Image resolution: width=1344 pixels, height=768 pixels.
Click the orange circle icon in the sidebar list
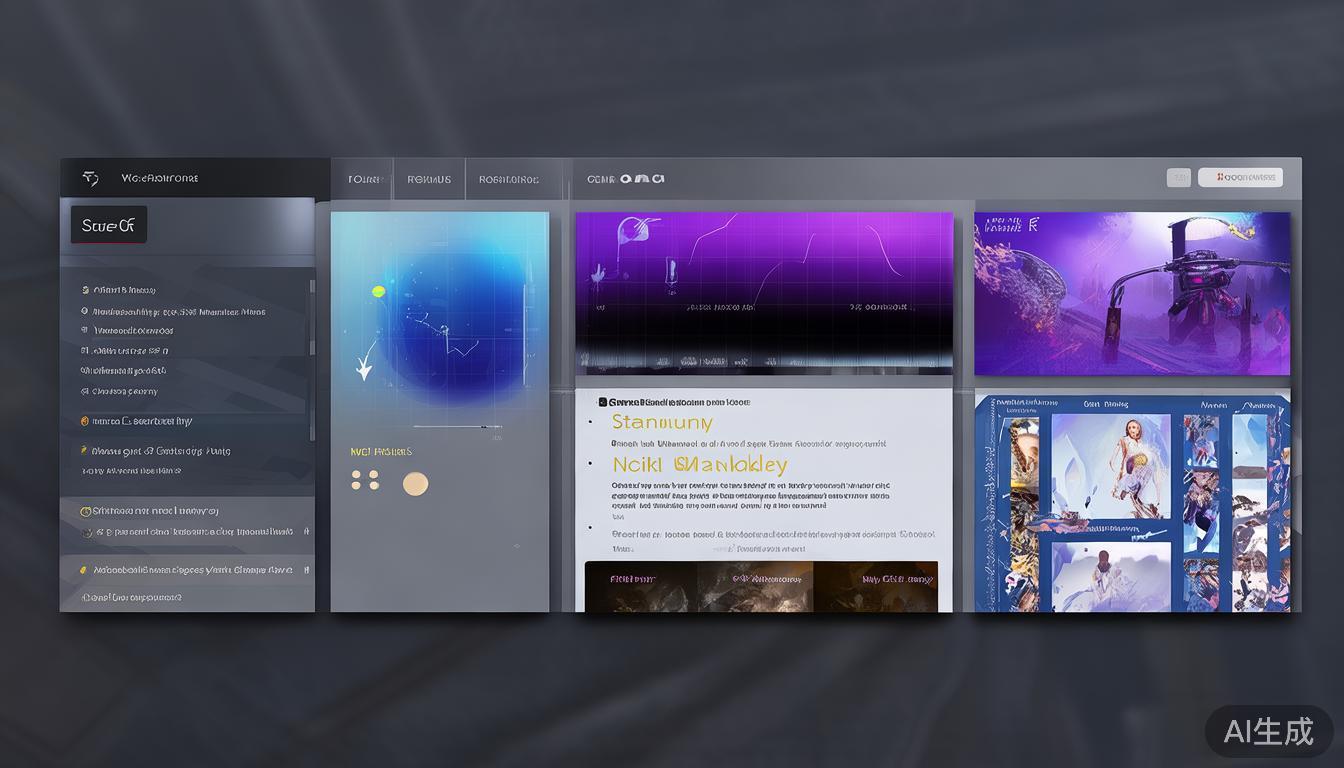coord(84,421)
